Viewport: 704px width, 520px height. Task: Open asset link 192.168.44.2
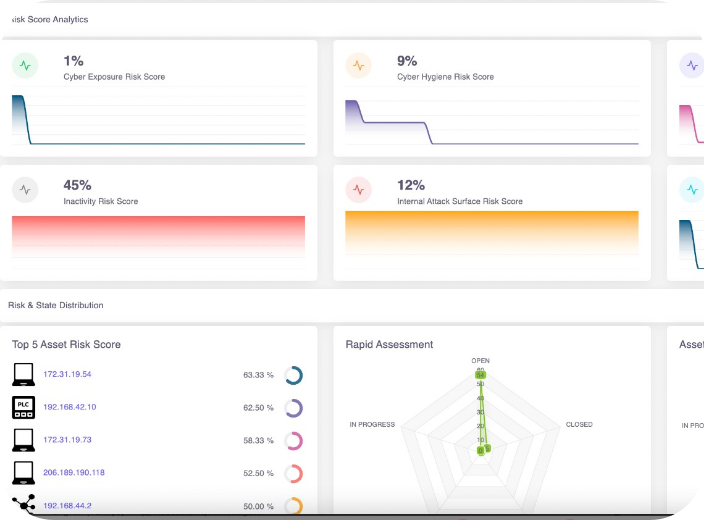point(67,506)
